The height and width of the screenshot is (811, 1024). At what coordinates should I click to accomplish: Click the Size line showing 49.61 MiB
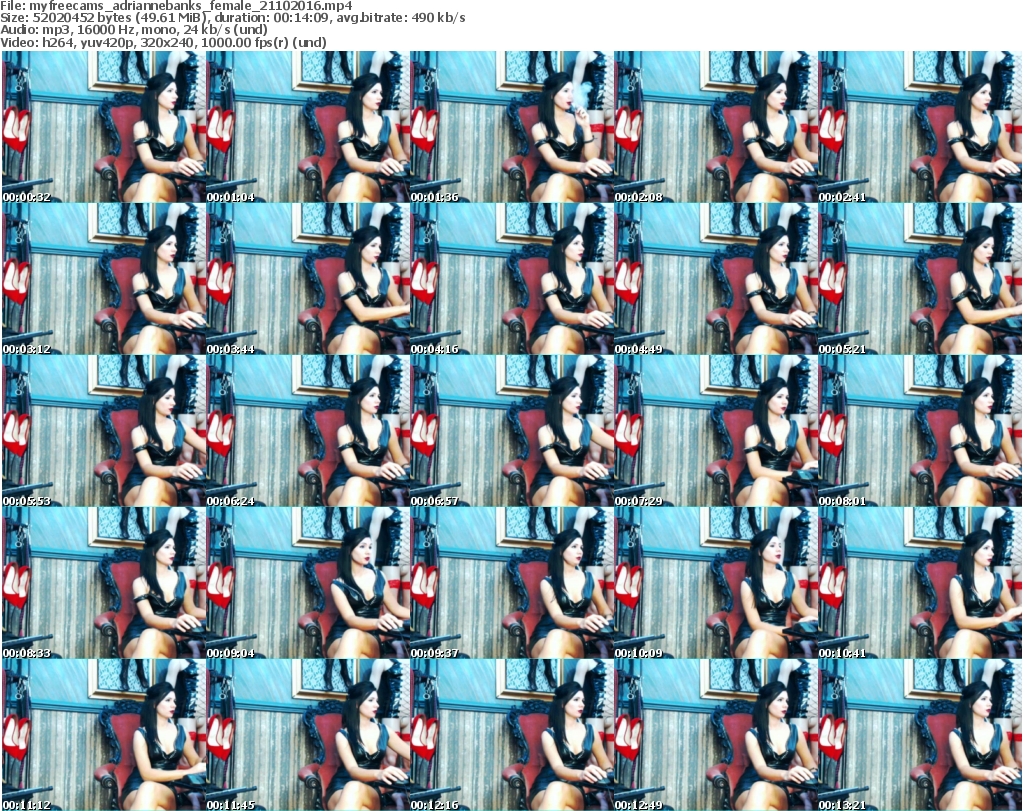click(233, 18)
